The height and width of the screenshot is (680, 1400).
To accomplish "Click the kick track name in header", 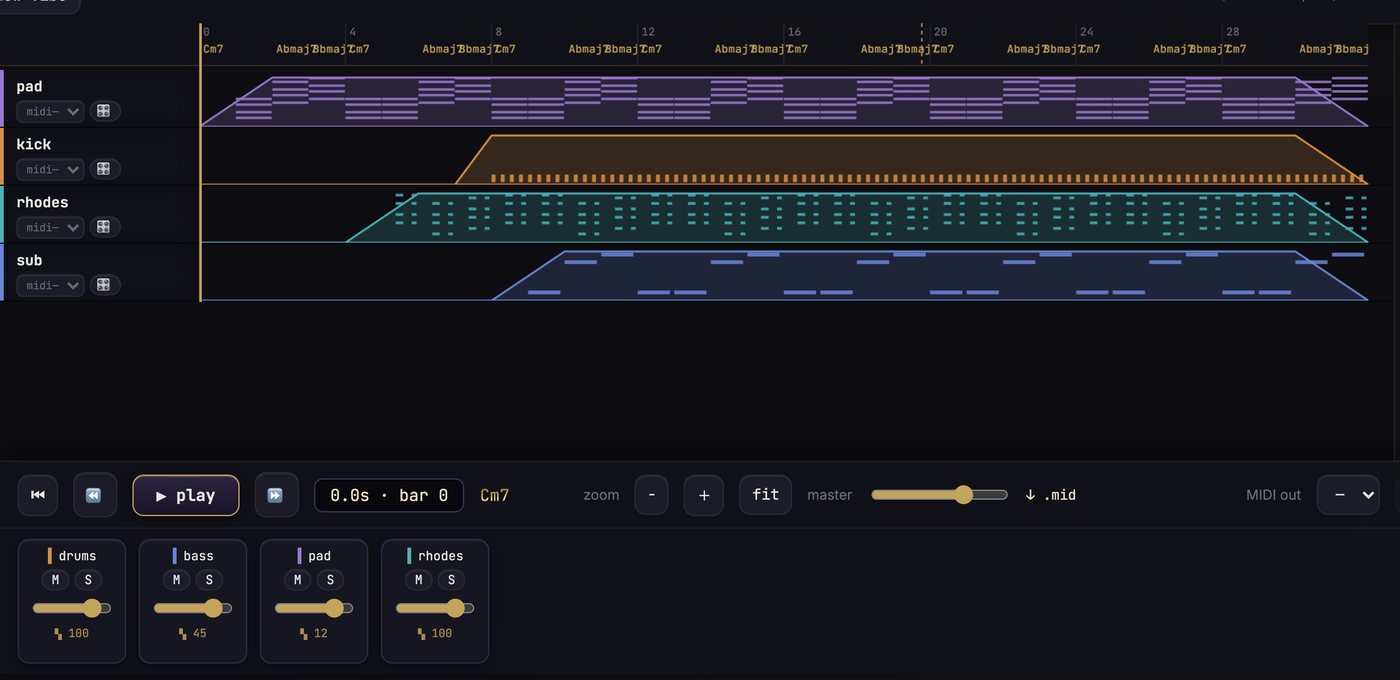I will pos(33,145).
